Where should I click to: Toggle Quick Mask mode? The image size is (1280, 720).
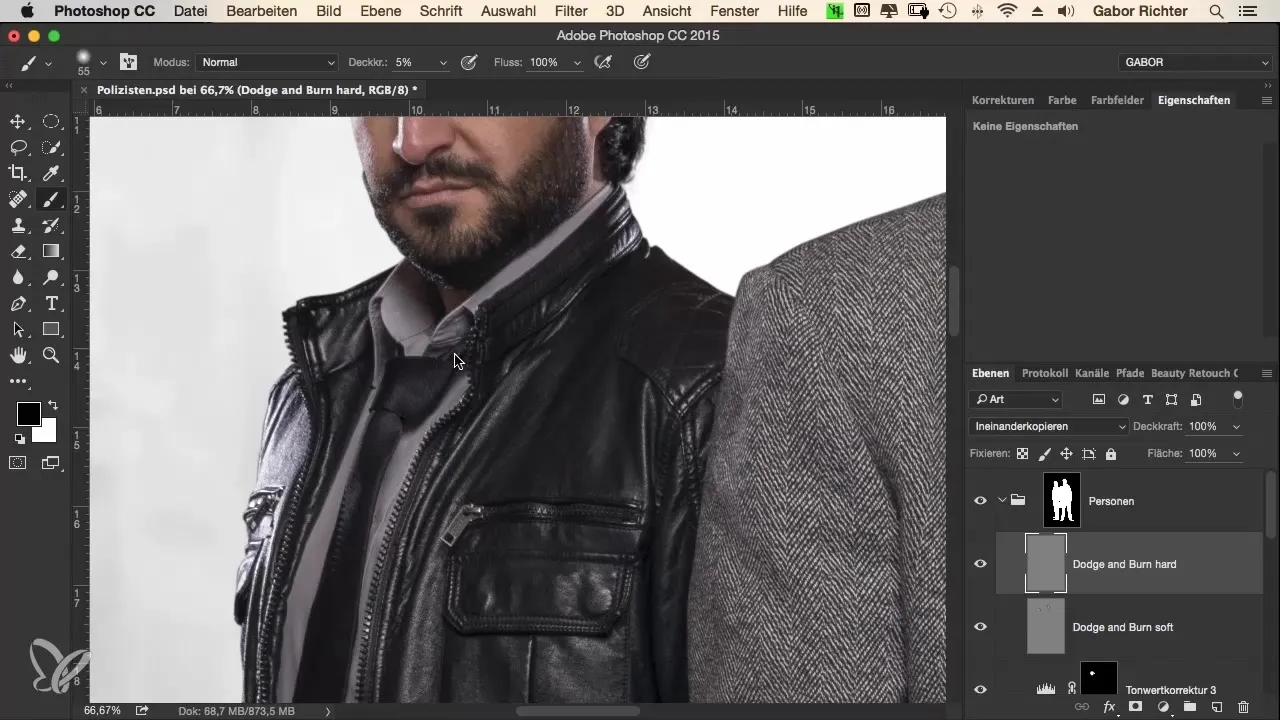click(18, 463)
